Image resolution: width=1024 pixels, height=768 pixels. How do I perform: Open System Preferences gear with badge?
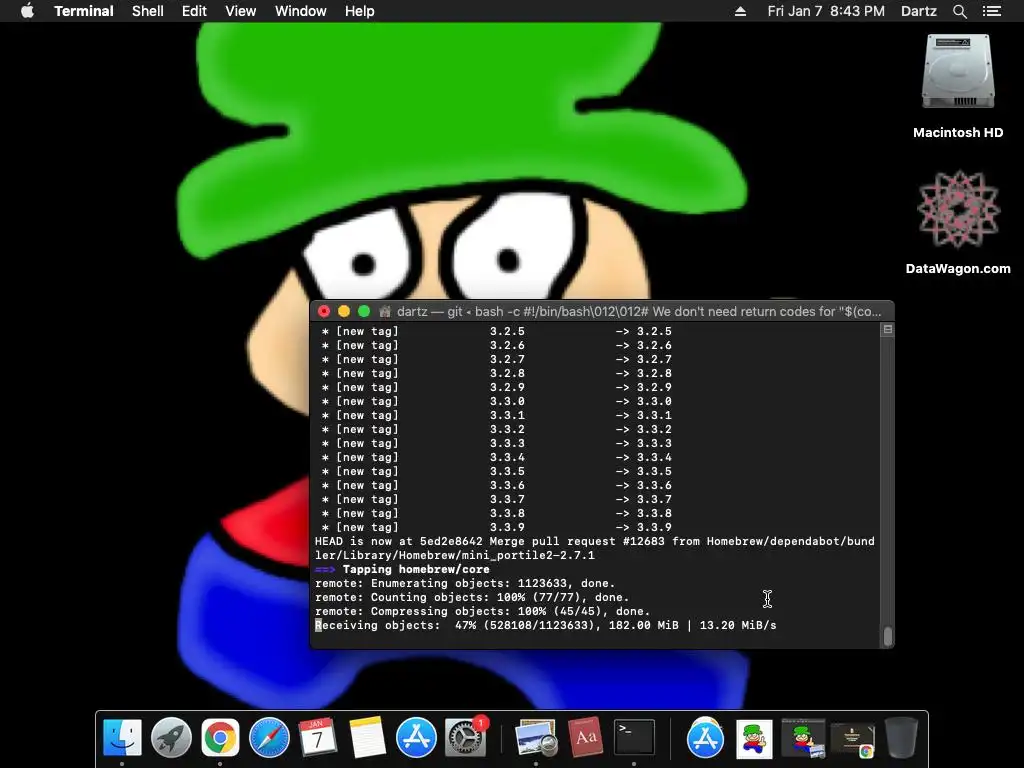tap(466, 738)
